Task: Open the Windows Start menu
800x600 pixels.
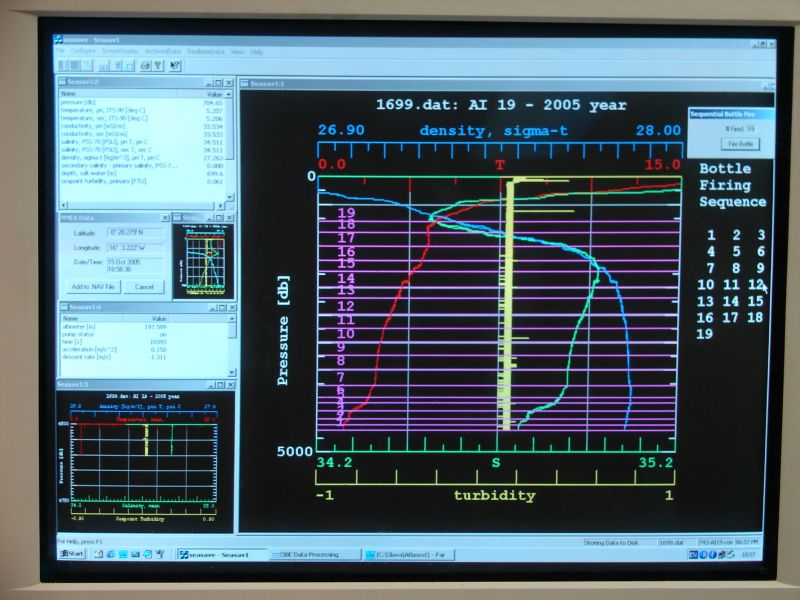Action: click(x=71, y=553)
